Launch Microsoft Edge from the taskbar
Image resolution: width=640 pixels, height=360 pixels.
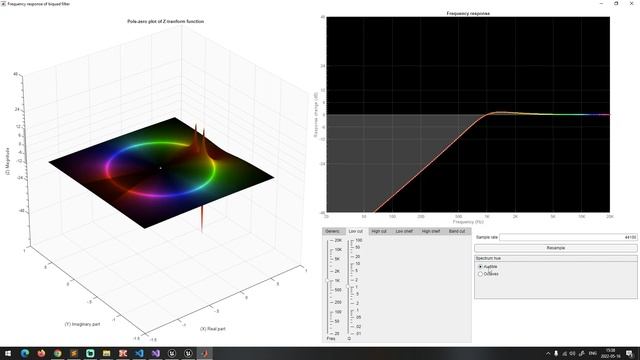[x=25, y=353]
